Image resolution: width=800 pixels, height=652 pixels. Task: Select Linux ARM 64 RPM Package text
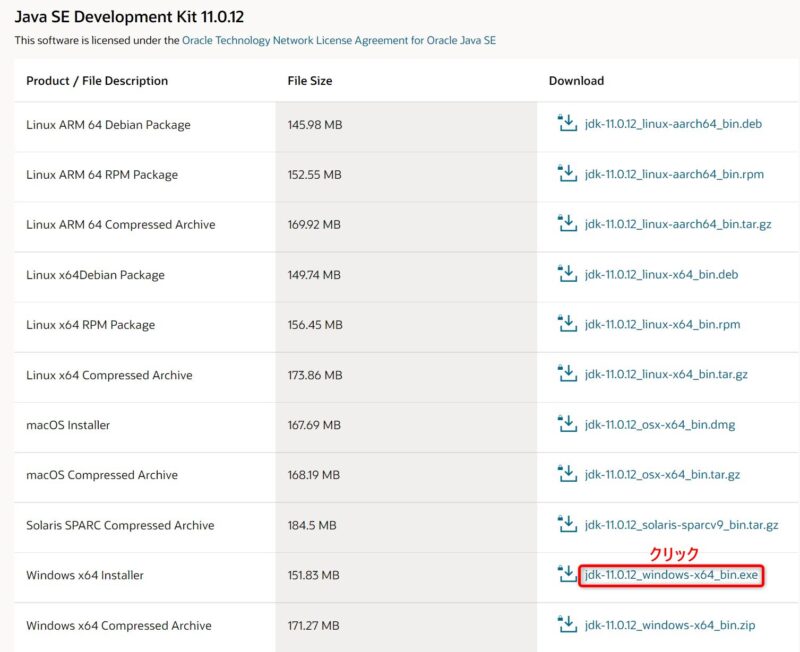(x=102, y=174)
